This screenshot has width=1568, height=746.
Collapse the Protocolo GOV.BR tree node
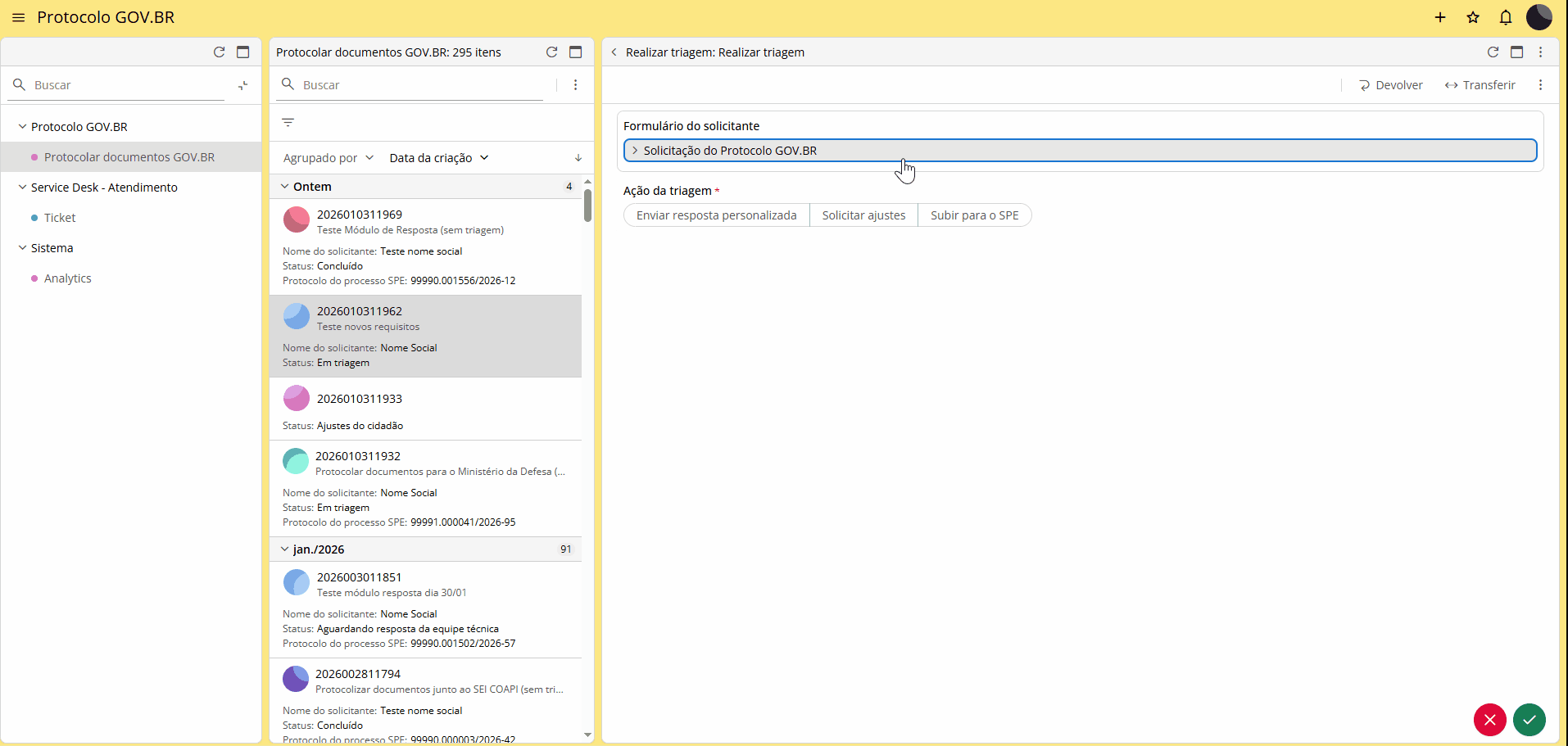22,127
